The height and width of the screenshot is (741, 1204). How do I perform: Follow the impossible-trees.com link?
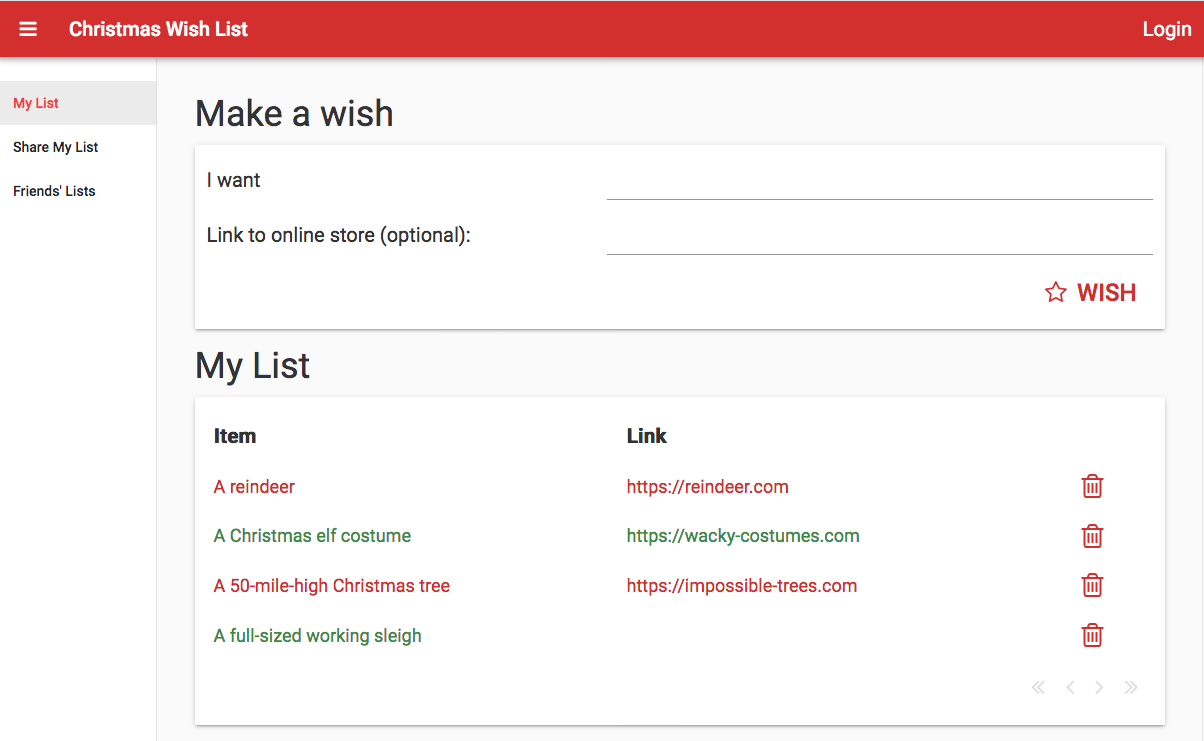tap(741, 586)
